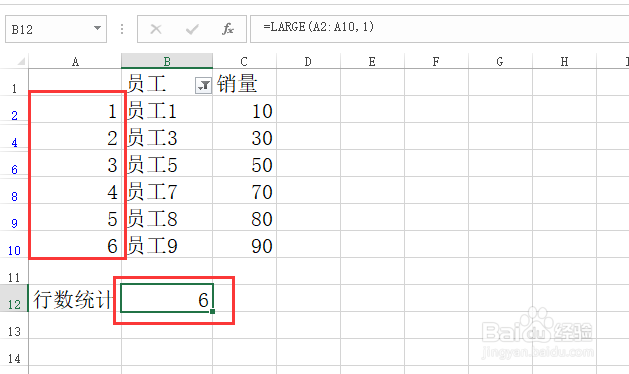629x374 pixels.
Task: Click sales value 80
Action: 244,217
